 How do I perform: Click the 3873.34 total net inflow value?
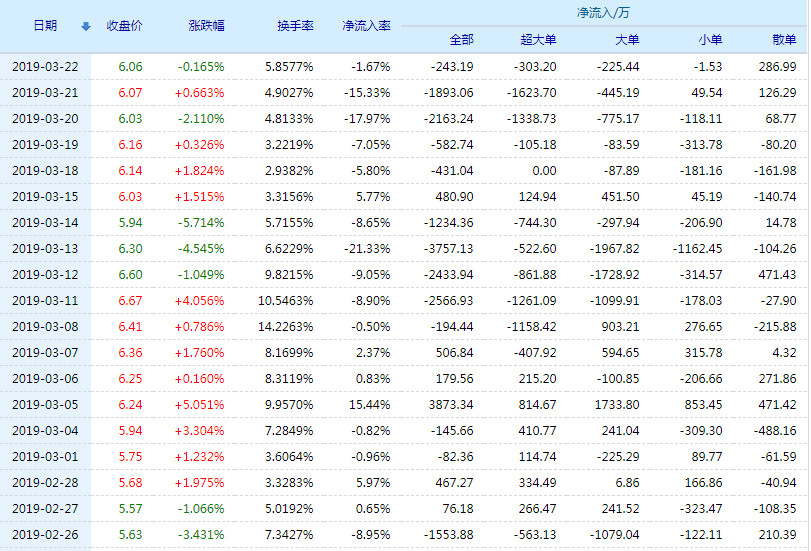coord(449,404)
